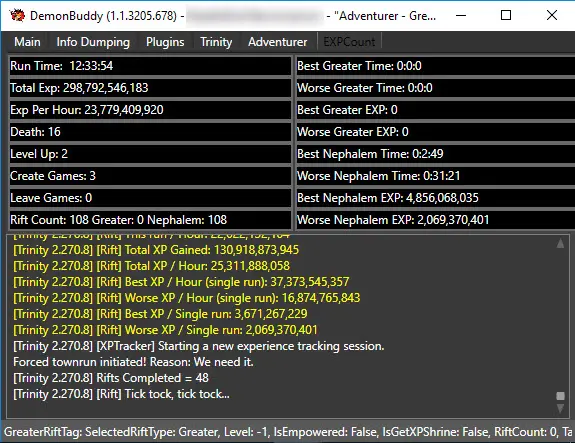Select the EXPCount tab
This screenshot has width=575, height=443.
(x=349, y=42)
